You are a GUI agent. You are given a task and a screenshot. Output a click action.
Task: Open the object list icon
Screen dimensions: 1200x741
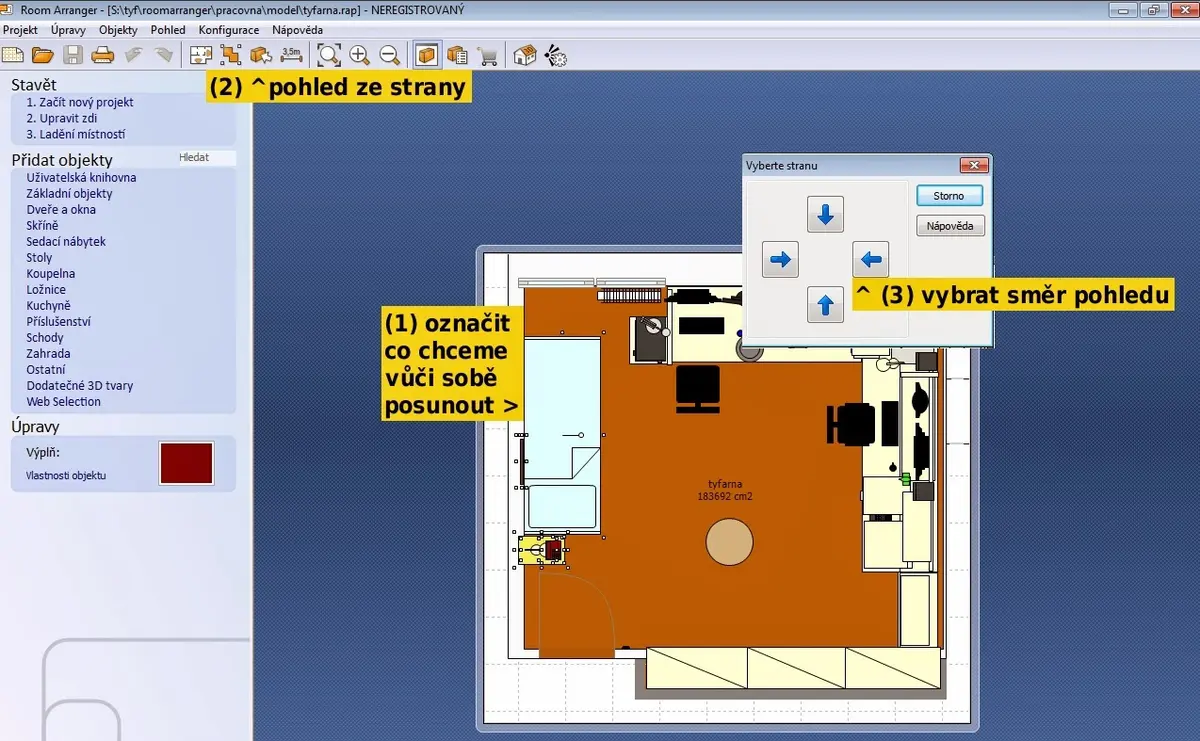(x=458, y=55)
